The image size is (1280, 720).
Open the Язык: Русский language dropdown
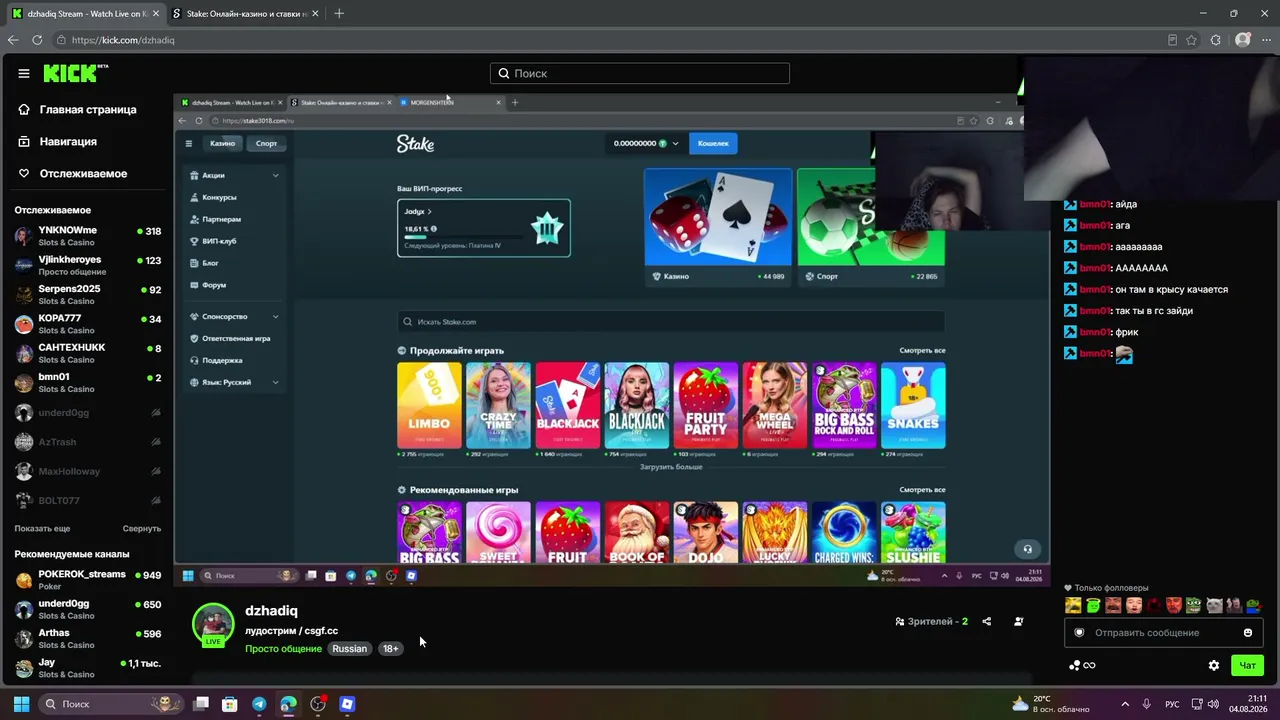pos(235,382)
